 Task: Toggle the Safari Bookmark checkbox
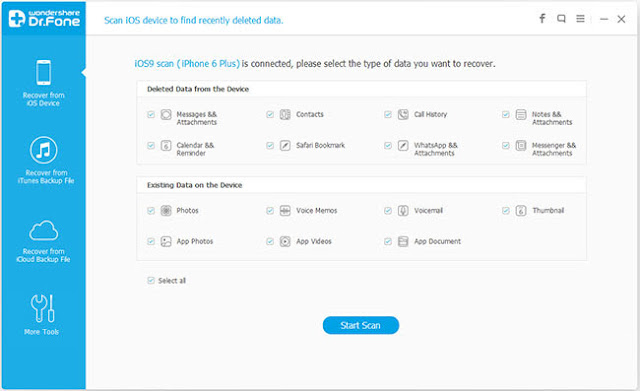click(270, 145)
